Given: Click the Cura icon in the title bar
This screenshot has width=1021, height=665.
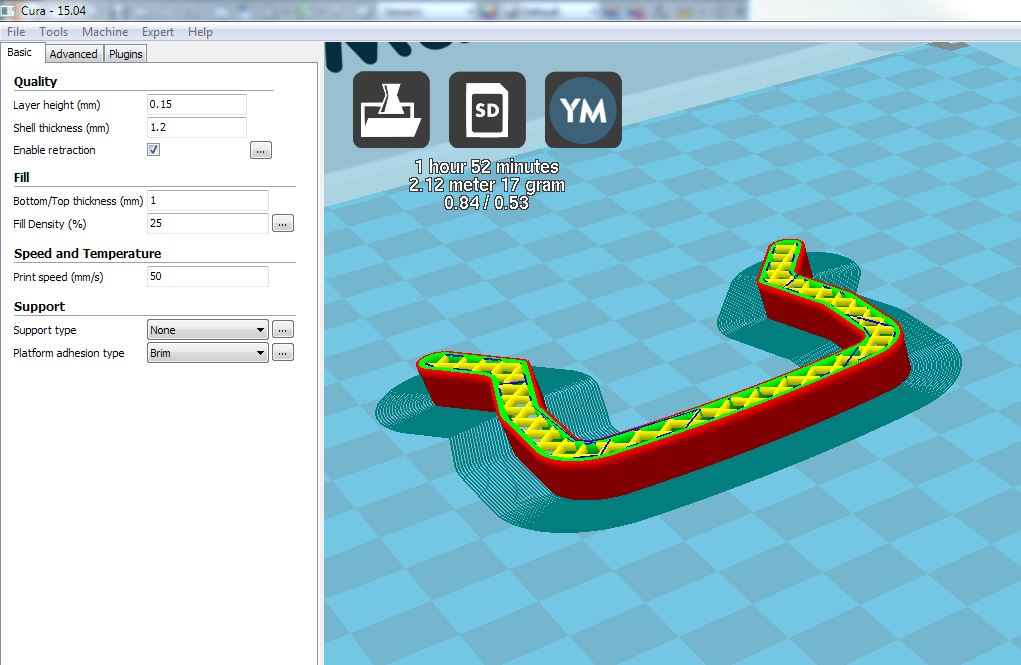Looking at the screenshot, I should (9, 10).
